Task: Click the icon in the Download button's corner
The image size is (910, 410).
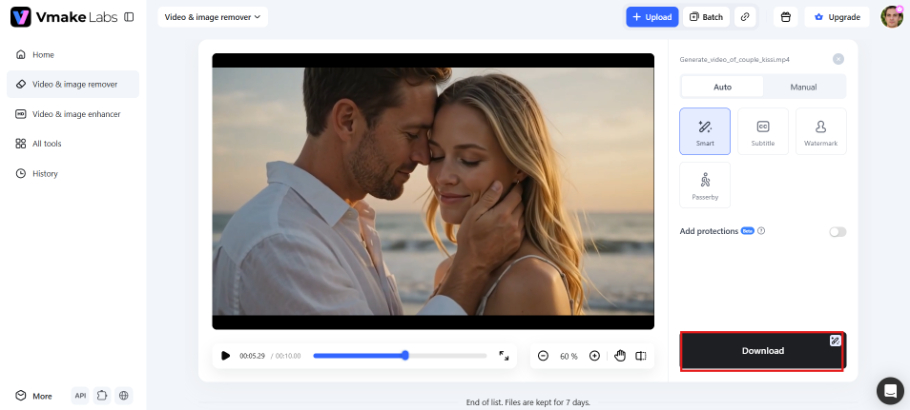Action: point(835,341)
